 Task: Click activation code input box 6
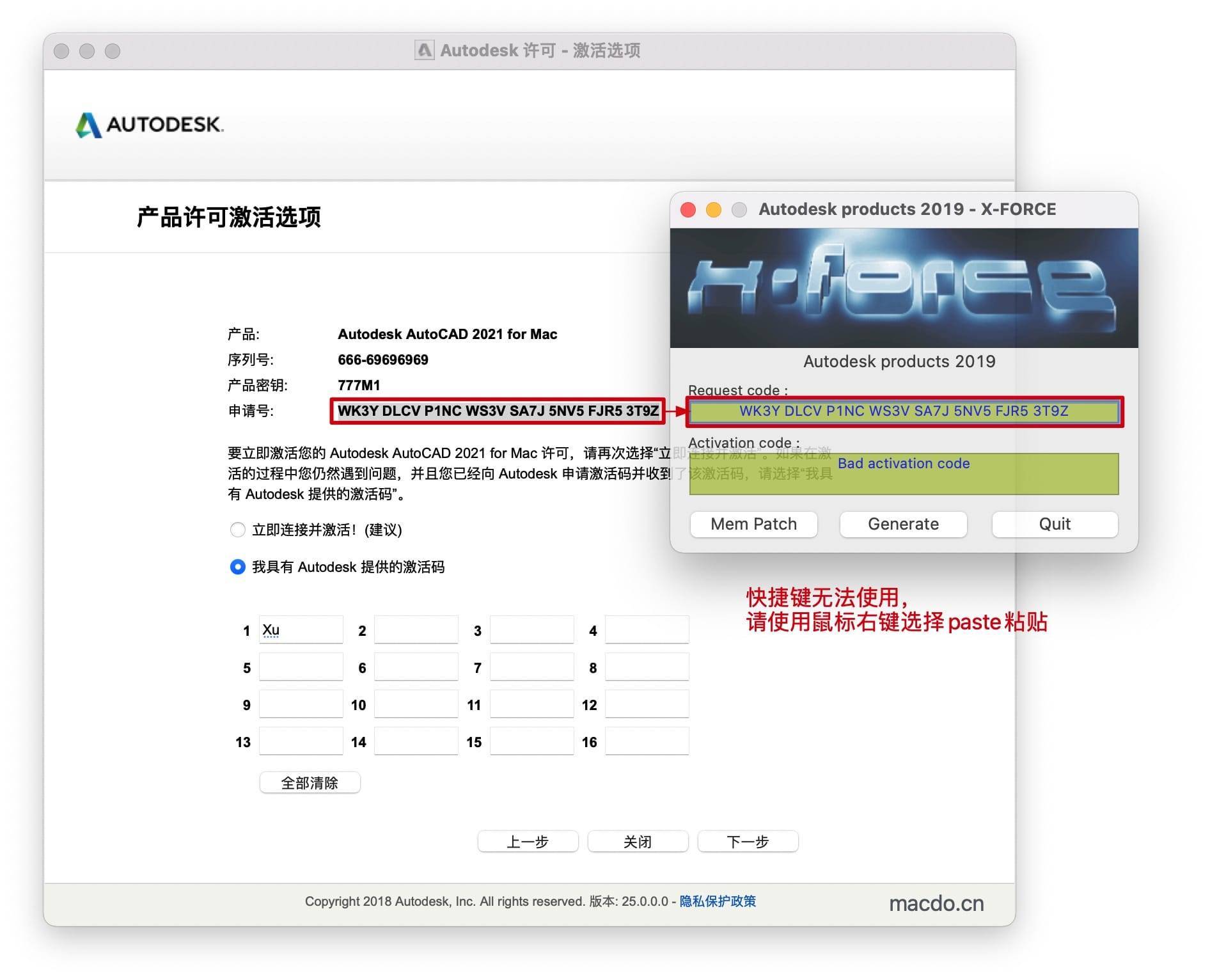pyautogui.click(x=416, y=667)
